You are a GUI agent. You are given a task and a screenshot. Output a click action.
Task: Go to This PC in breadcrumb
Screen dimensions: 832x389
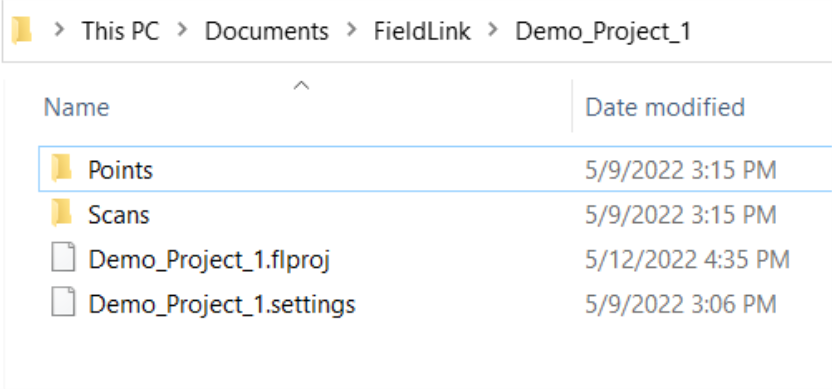point(120,31)
